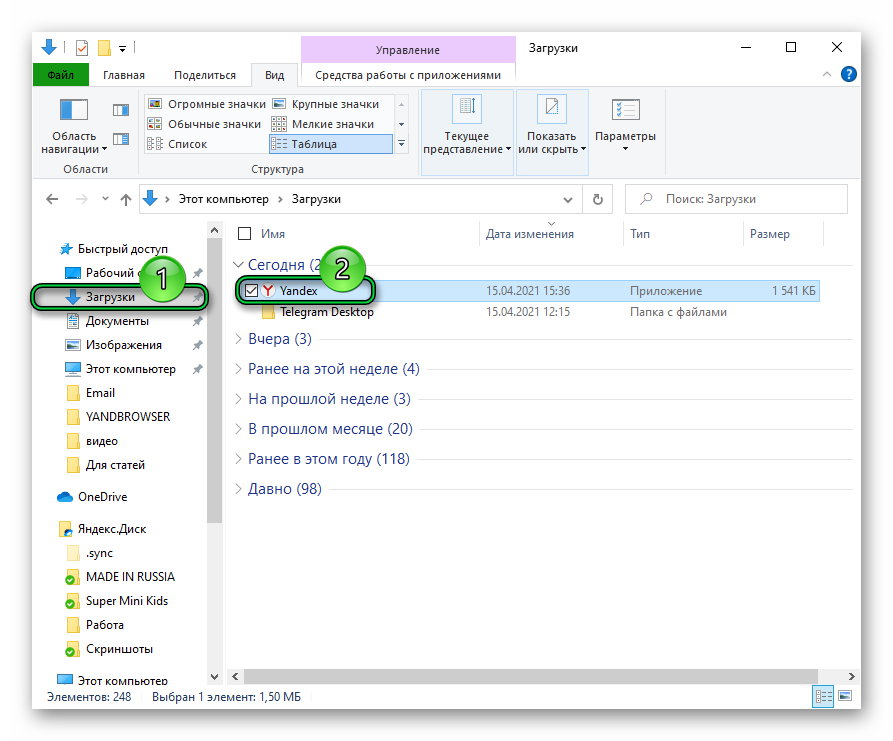
Task: Uncheck the Yandex file checkbox
Action: pyautogui.click(x=251, y=290)
